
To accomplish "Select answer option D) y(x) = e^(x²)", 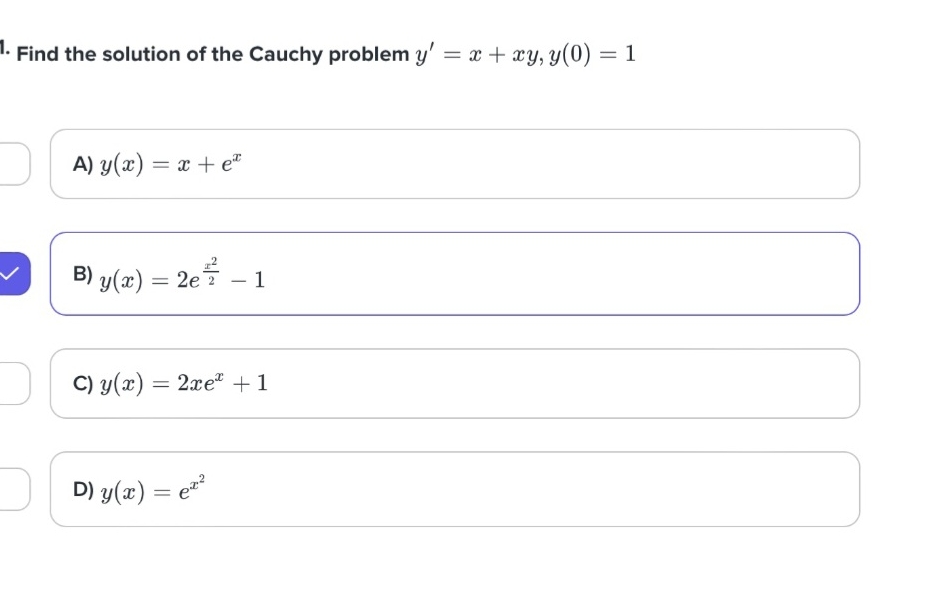I will coord(455,489).
